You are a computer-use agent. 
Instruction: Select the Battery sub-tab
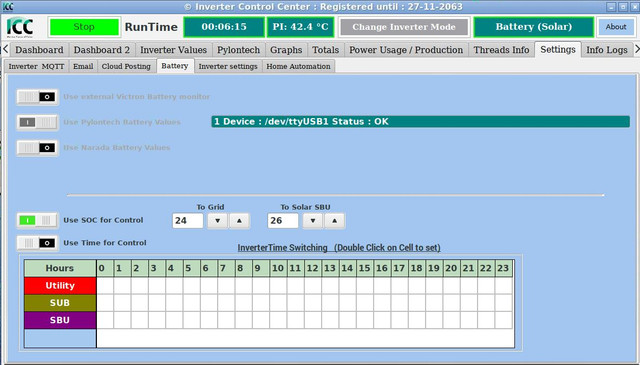(x=175, y=66)
